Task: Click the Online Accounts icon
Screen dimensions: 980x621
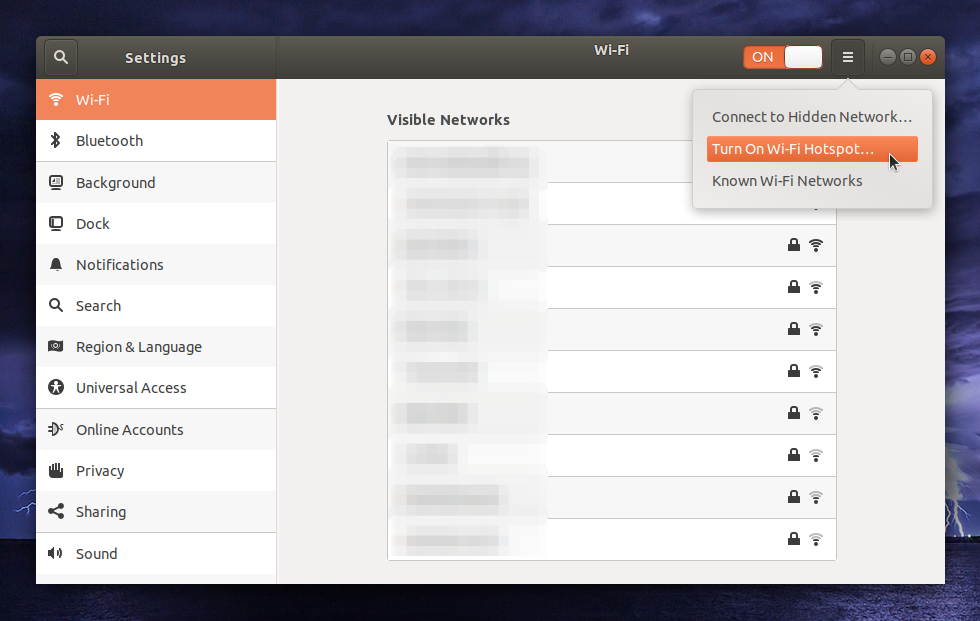Action: coord(56,429)
